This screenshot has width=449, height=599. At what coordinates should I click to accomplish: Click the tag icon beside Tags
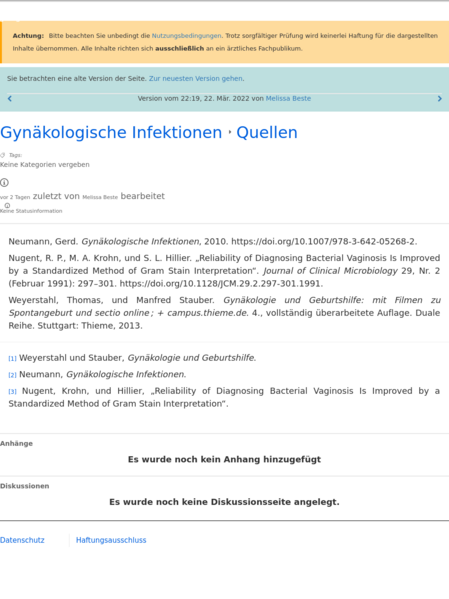3,155
